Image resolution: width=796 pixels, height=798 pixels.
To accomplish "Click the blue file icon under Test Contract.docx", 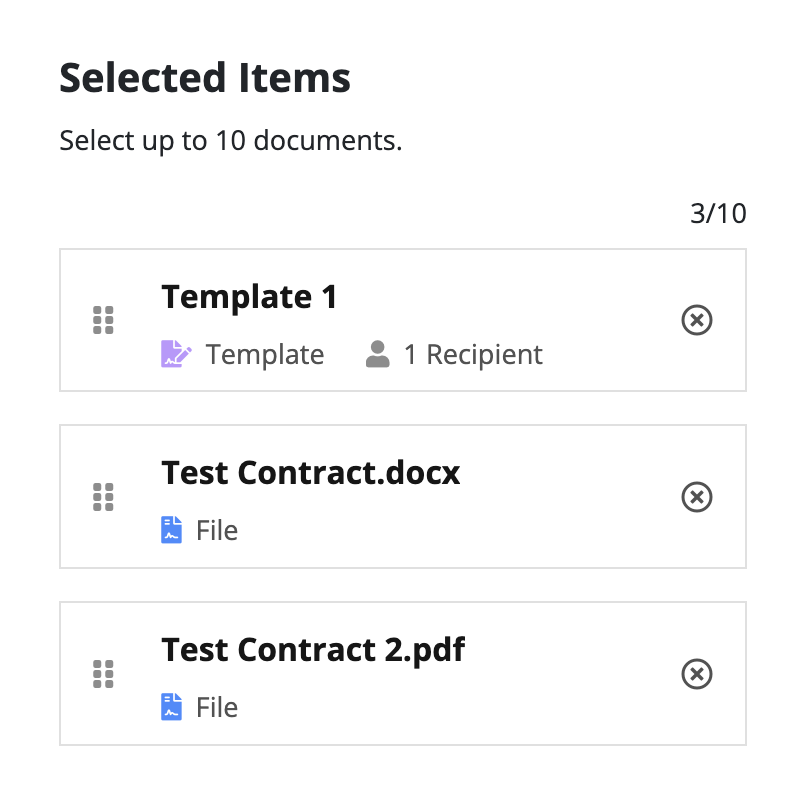I will (x=172, y=530).
